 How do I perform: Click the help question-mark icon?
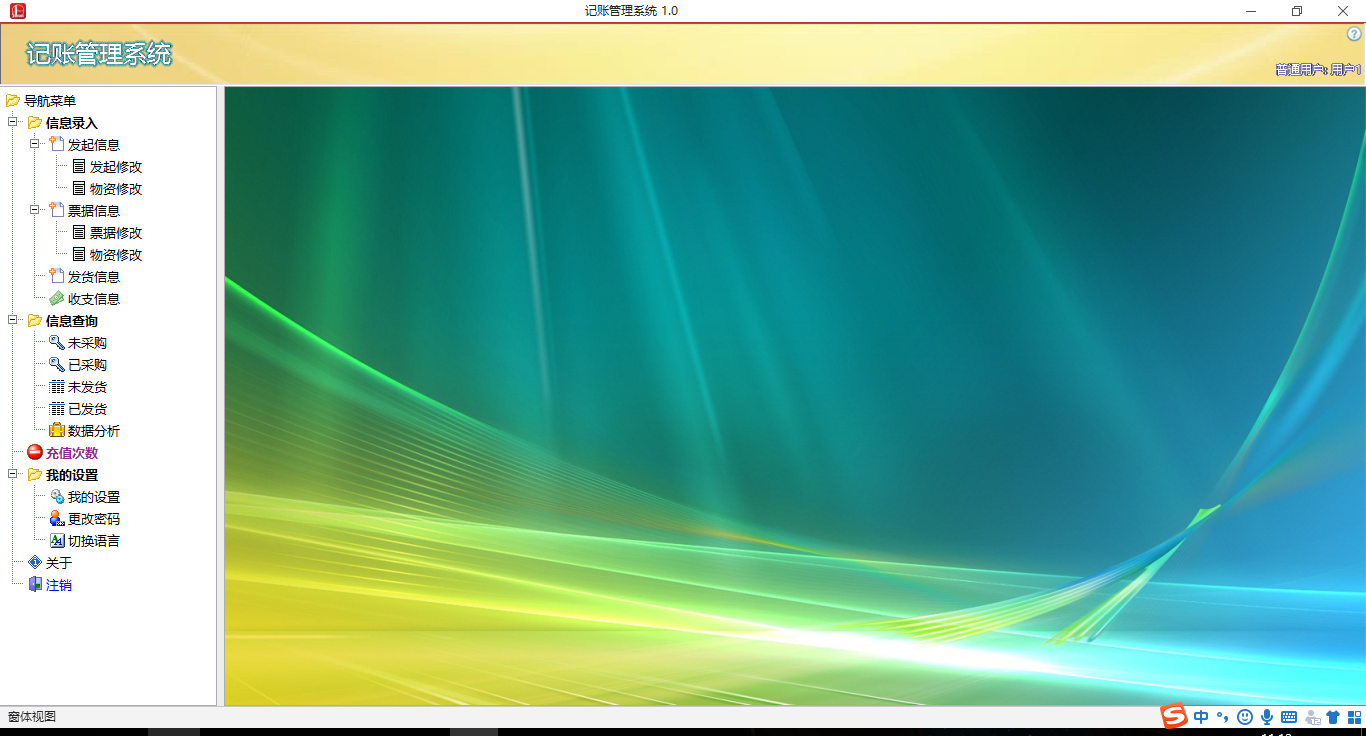[1355, 34]
